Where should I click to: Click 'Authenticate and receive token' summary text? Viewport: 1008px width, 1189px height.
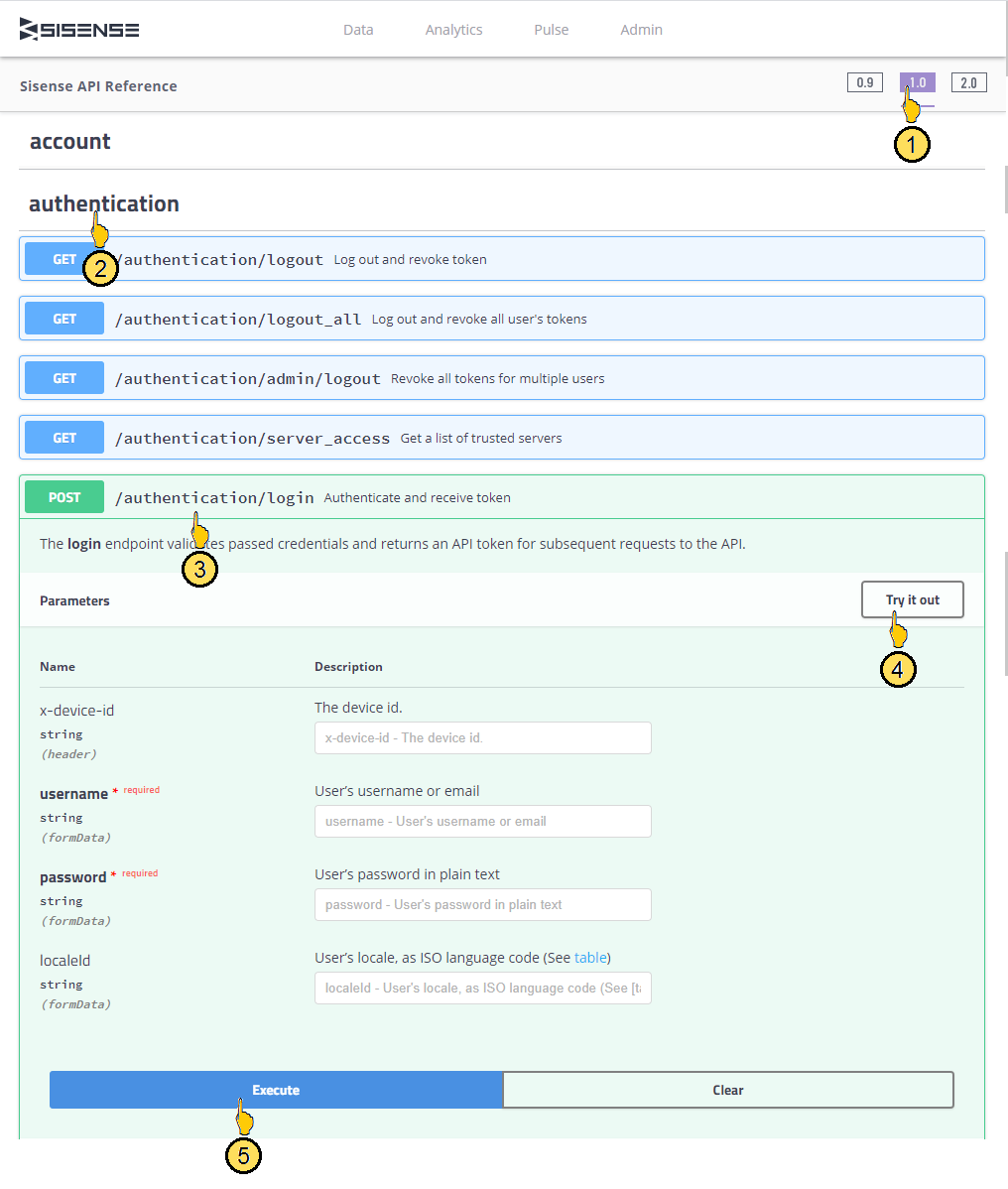417,497
